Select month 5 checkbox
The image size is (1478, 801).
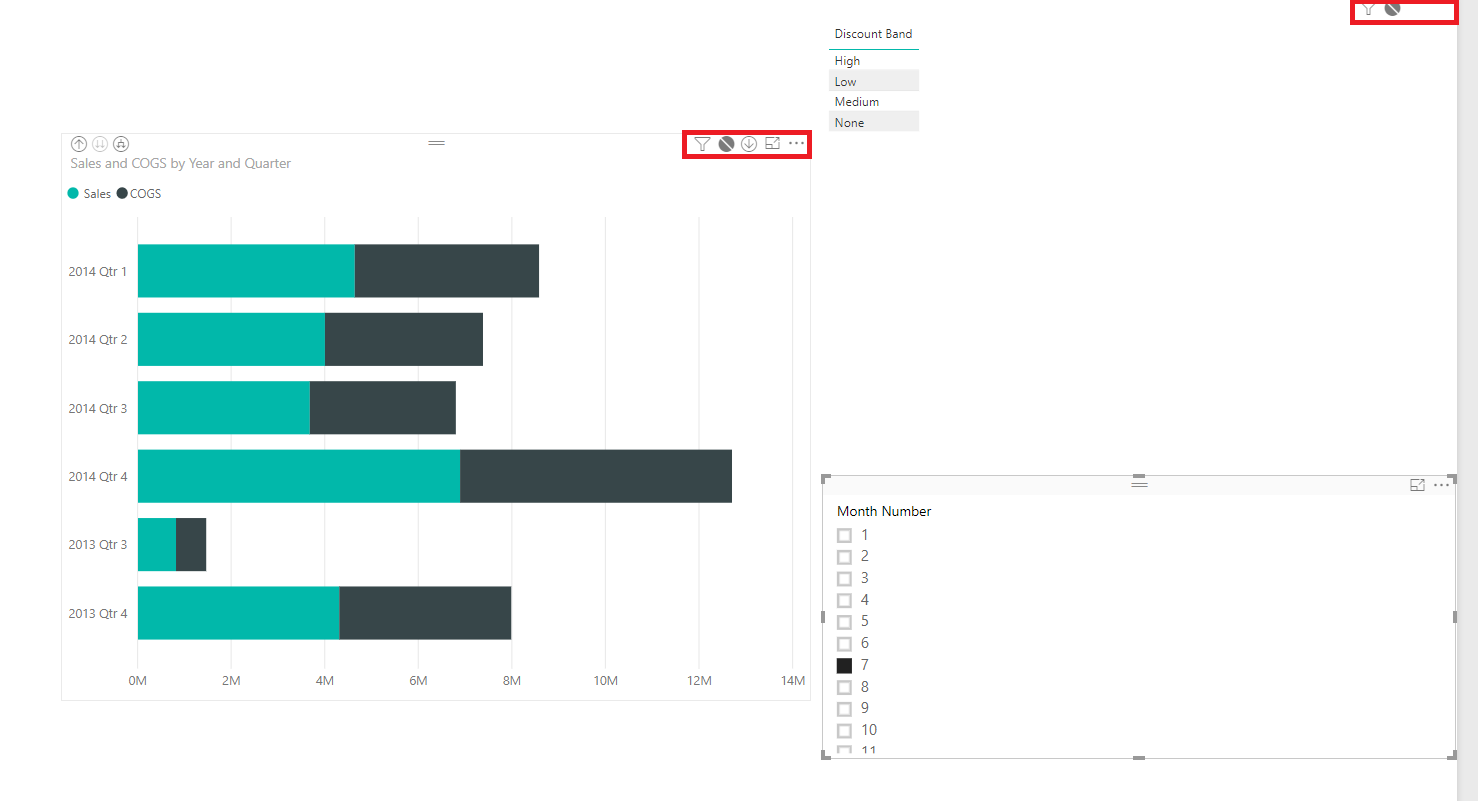(844, 622)
